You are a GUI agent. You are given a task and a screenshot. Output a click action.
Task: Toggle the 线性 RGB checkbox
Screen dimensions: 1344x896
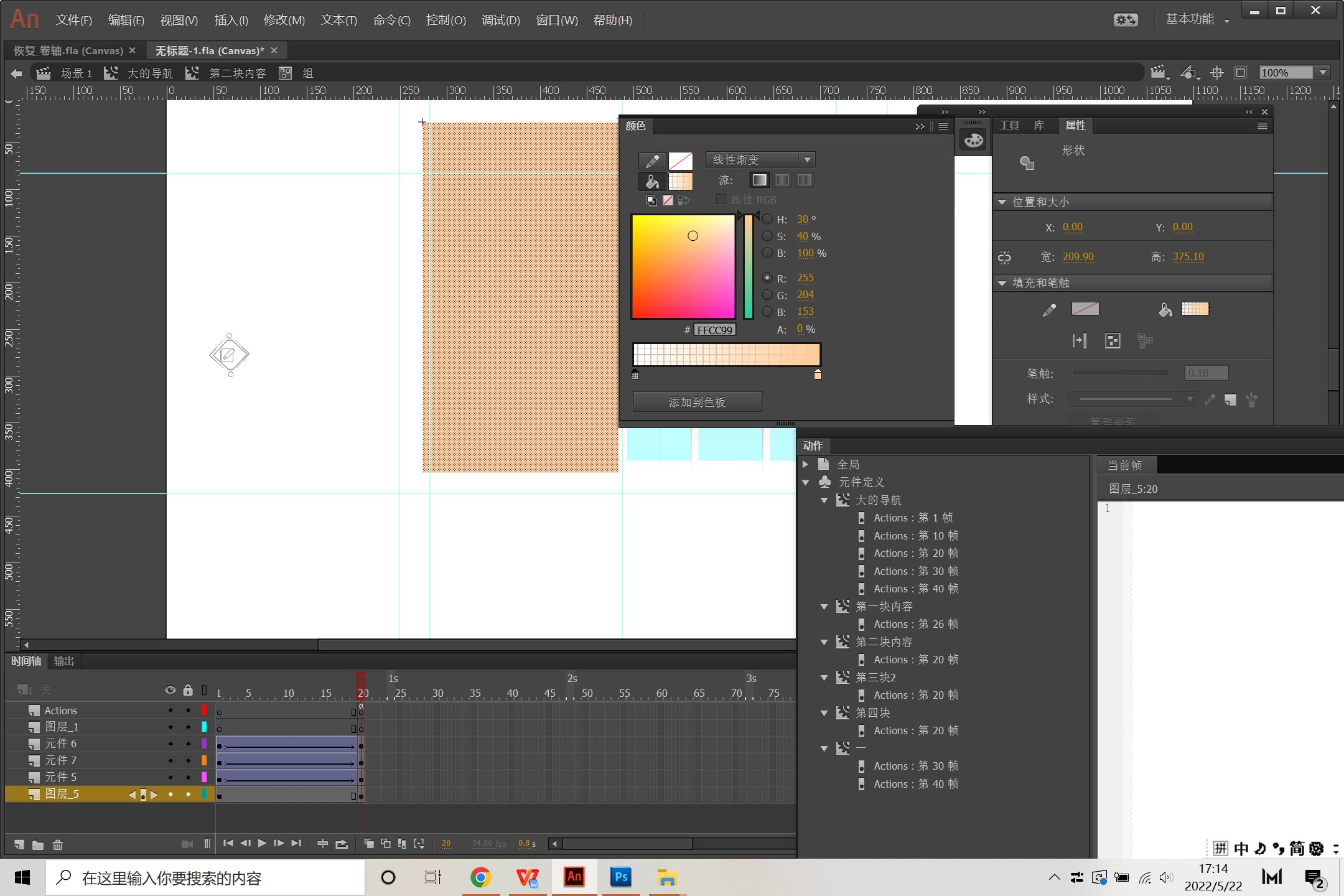721,199
